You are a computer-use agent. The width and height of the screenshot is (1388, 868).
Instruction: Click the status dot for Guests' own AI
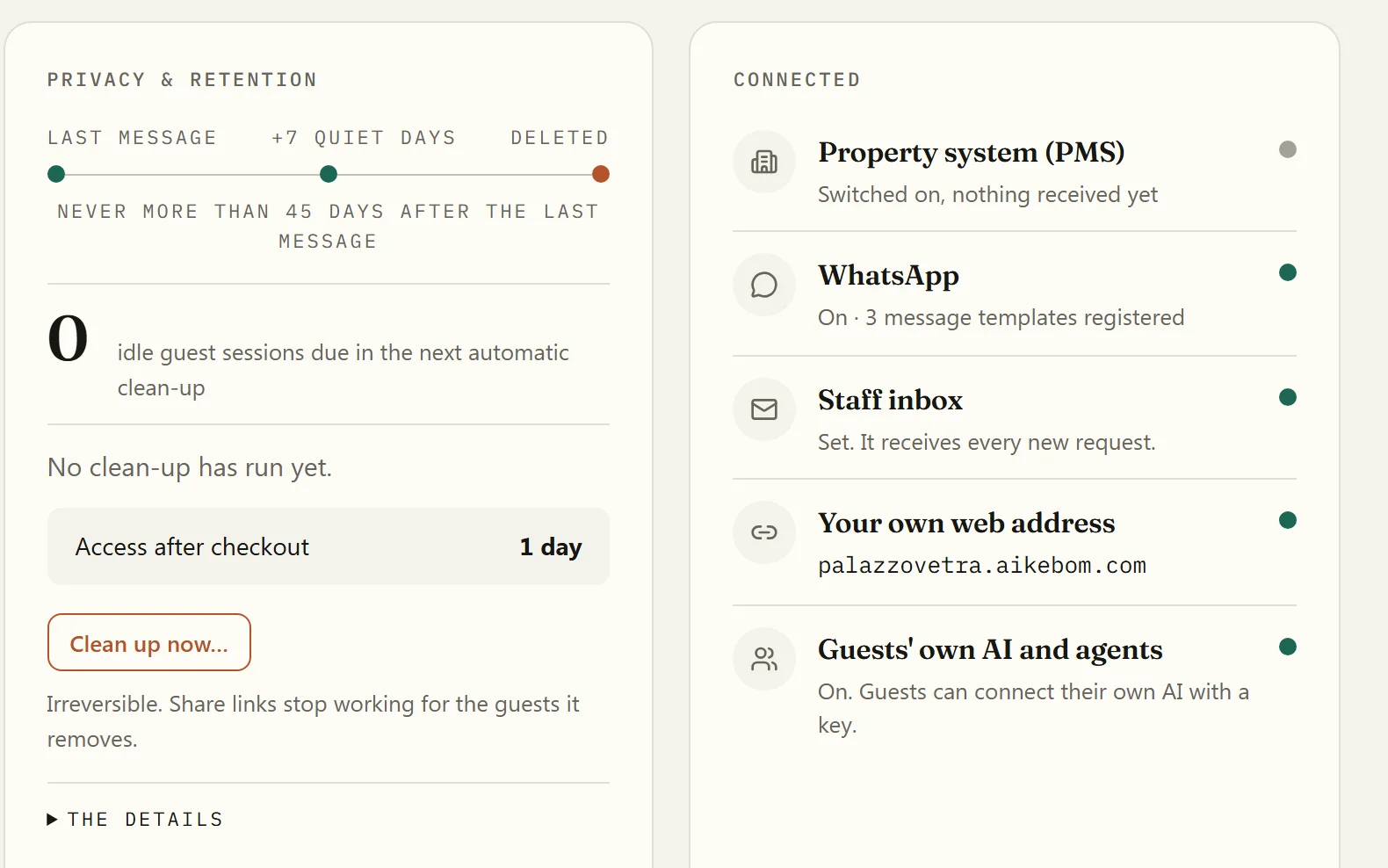point(1288,647)
